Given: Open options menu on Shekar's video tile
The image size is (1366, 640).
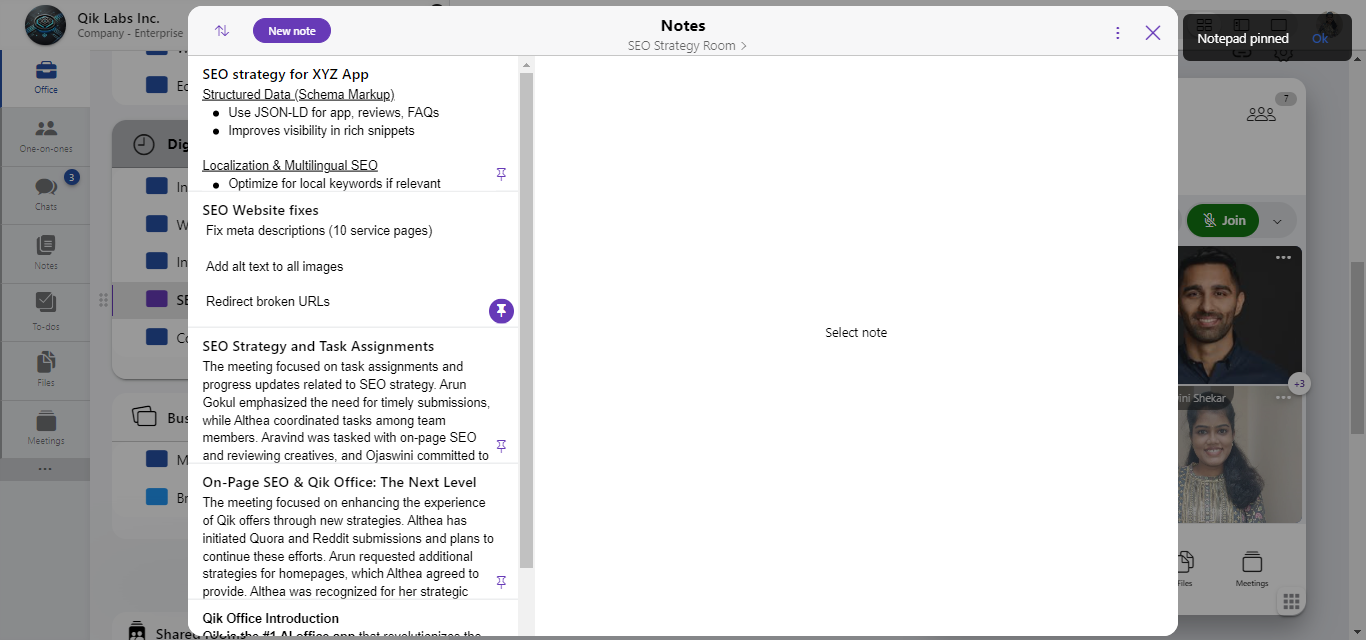Looking at the screenshot, I should (1282, 397).
